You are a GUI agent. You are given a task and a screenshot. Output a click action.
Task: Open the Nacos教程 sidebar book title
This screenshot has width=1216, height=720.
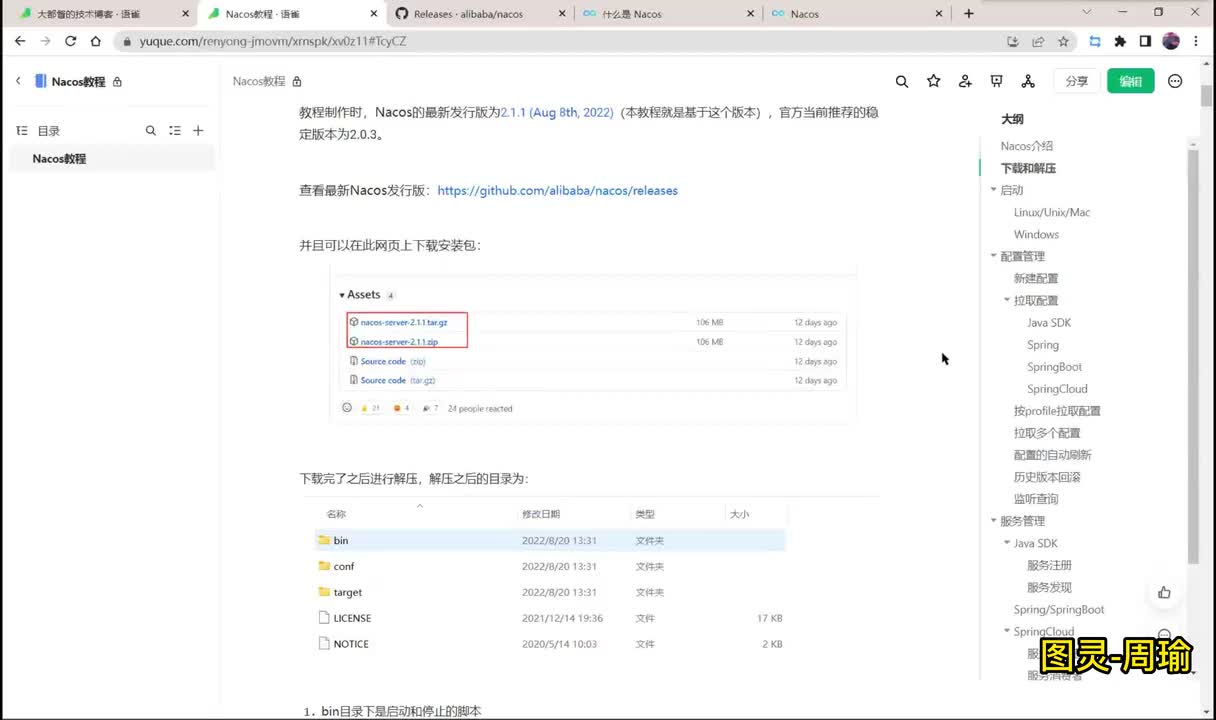point(78,82)
